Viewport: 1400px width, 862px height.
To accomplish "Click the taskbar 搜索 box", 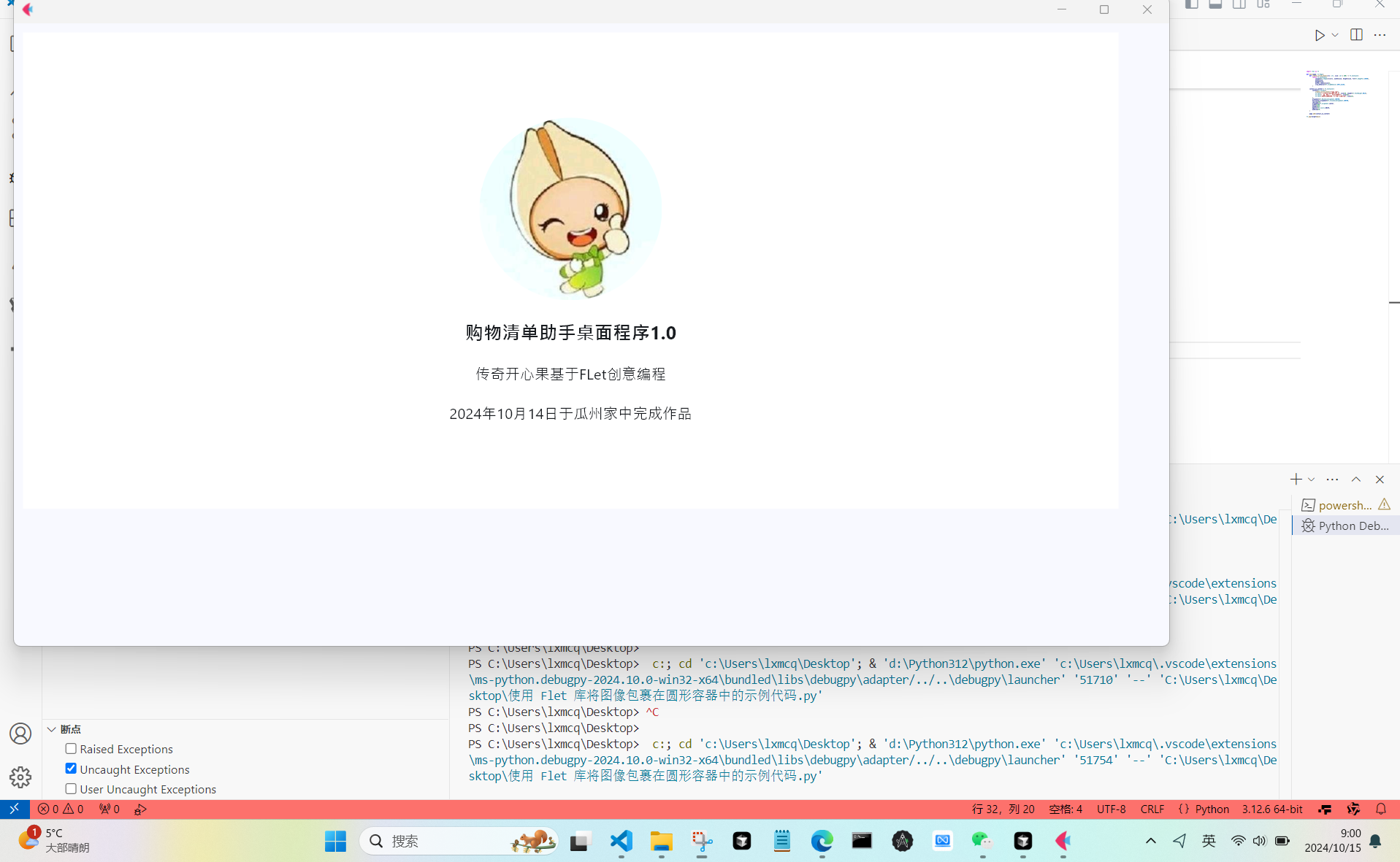I will point(459,841).
